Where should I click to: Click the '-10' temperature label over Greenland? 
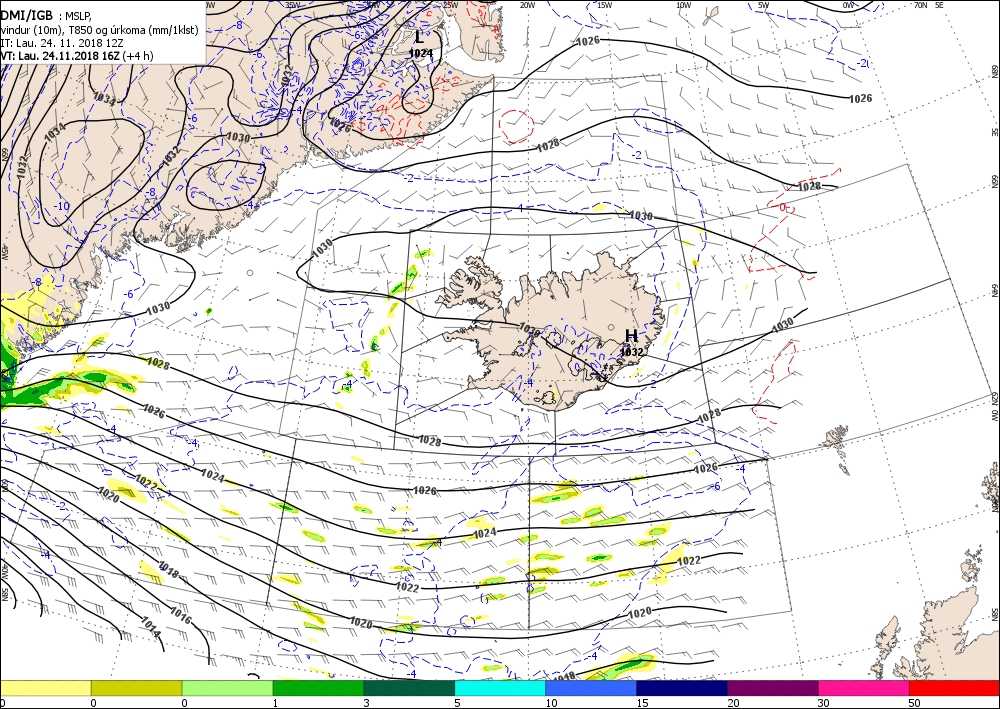point(62,206)
